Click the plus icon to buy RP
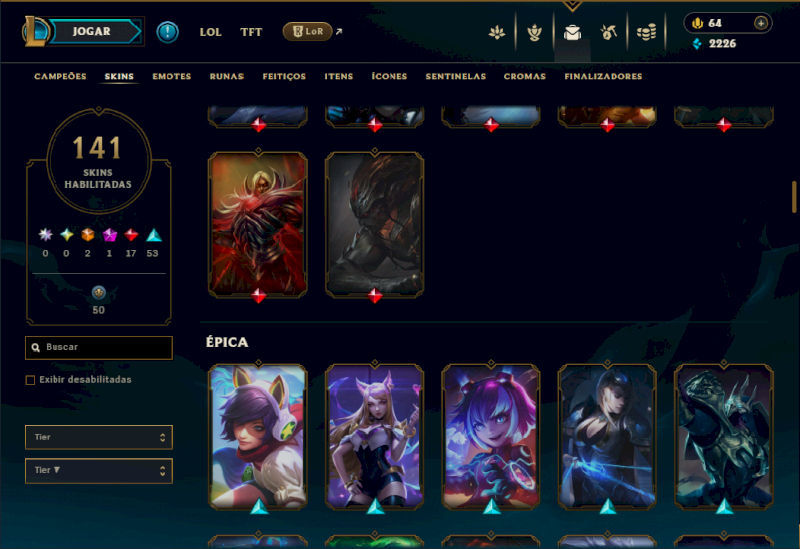Viewport: 800px width, 549px height. (x=761, y=23)
